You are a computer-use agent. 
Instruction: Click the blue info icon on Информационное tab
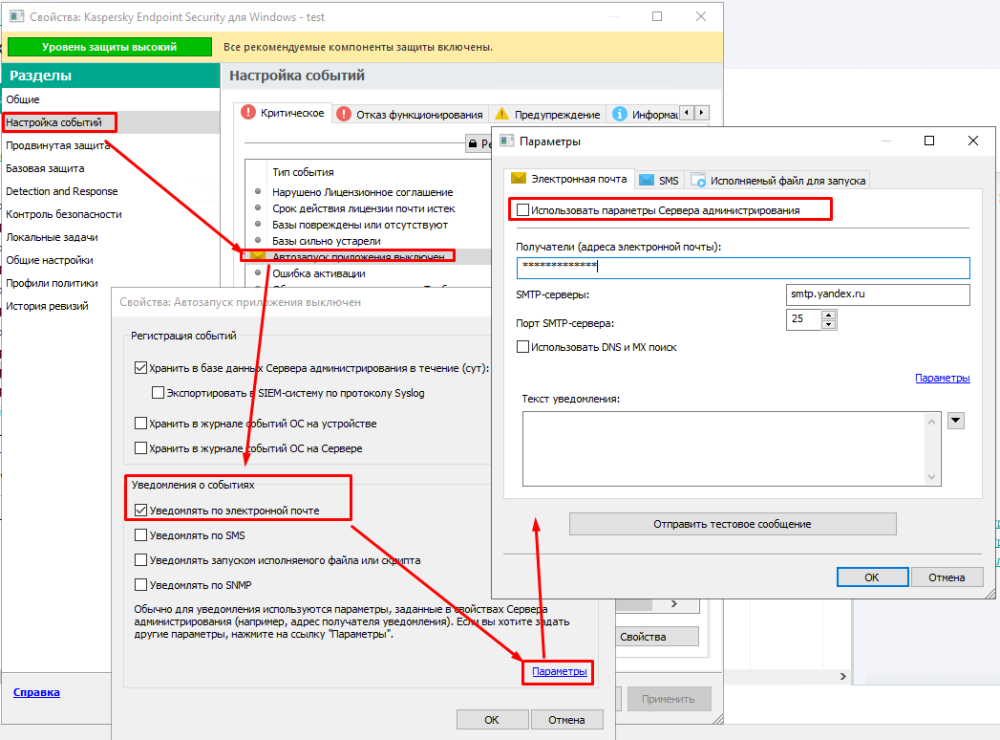pyautogui.click(x=619, y=114)
